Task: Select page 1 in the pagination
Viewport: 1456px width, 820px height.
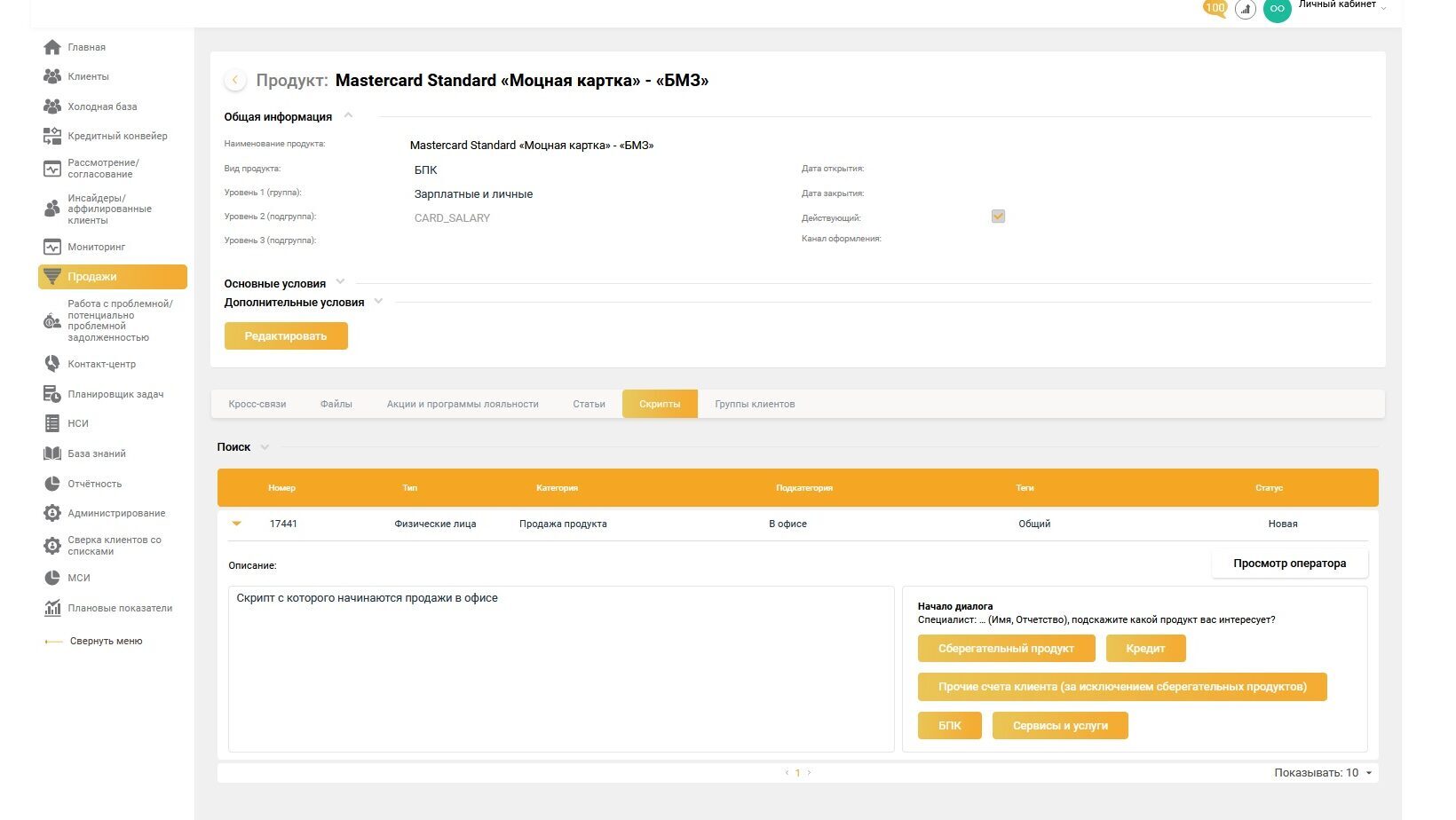Action: [x=797, y=773]
